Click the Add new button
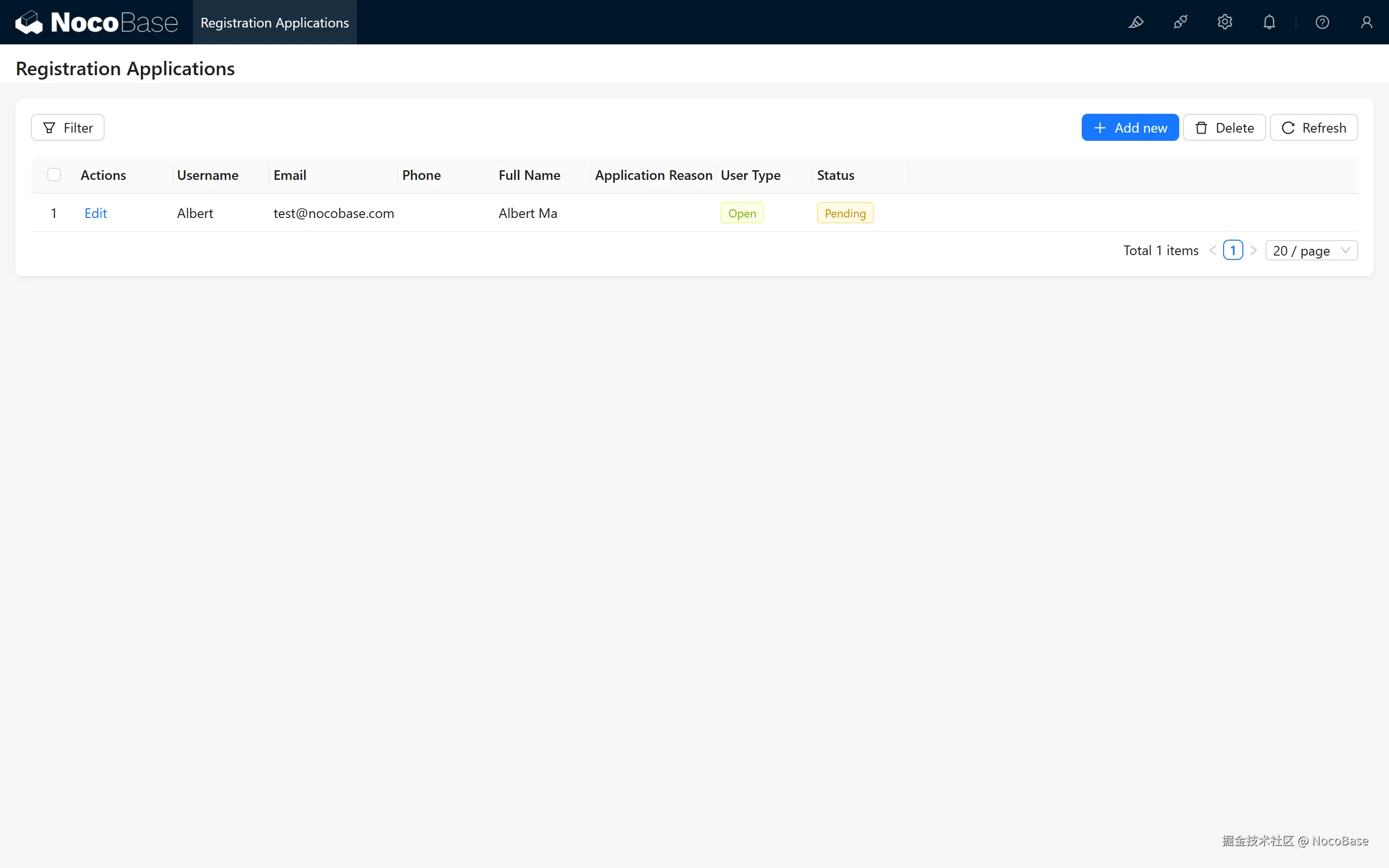1389x868 pixels. click(x=1130, y=127)
